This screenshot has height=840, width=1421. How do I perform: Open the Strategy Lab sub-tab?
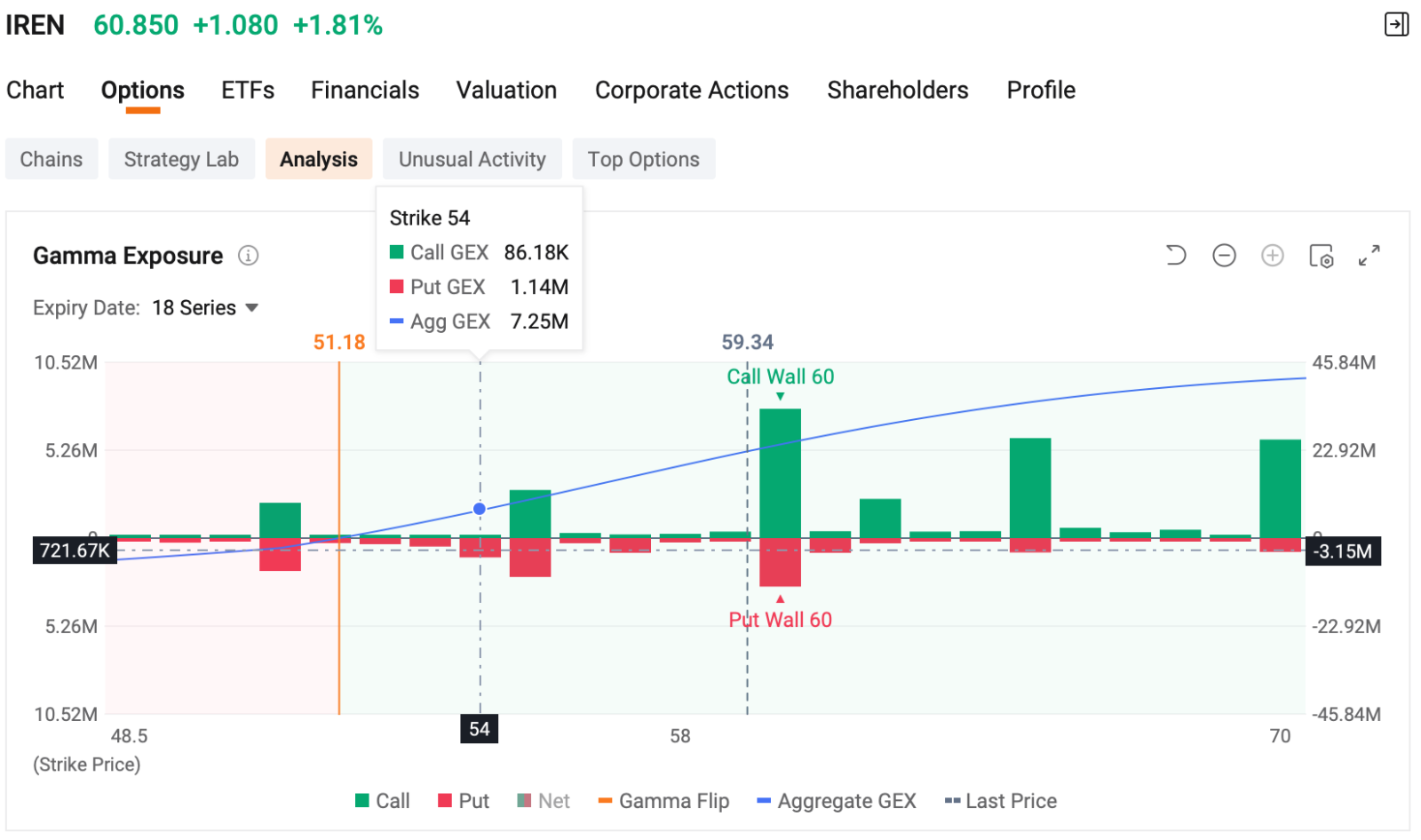tap(181, 159)
